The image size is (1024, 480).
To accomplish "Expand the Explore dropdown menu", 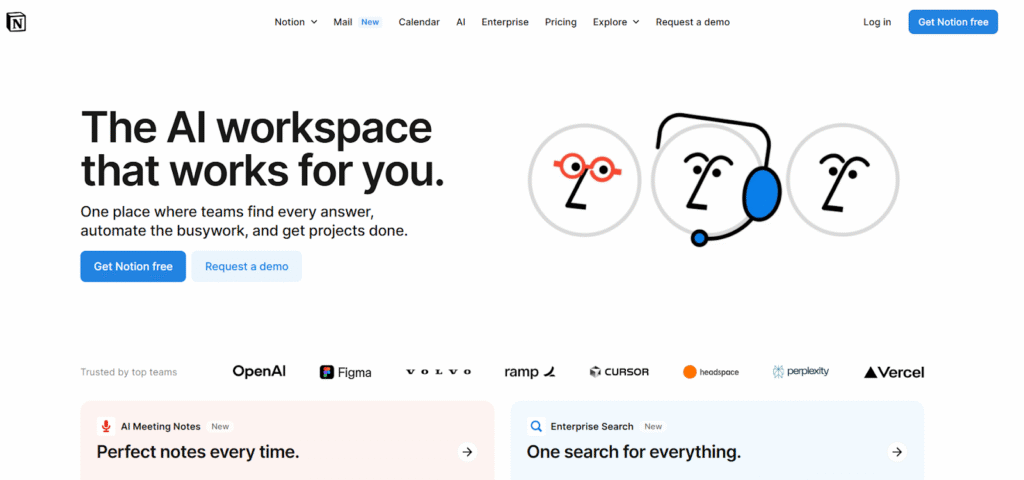I will coord(616,22).
